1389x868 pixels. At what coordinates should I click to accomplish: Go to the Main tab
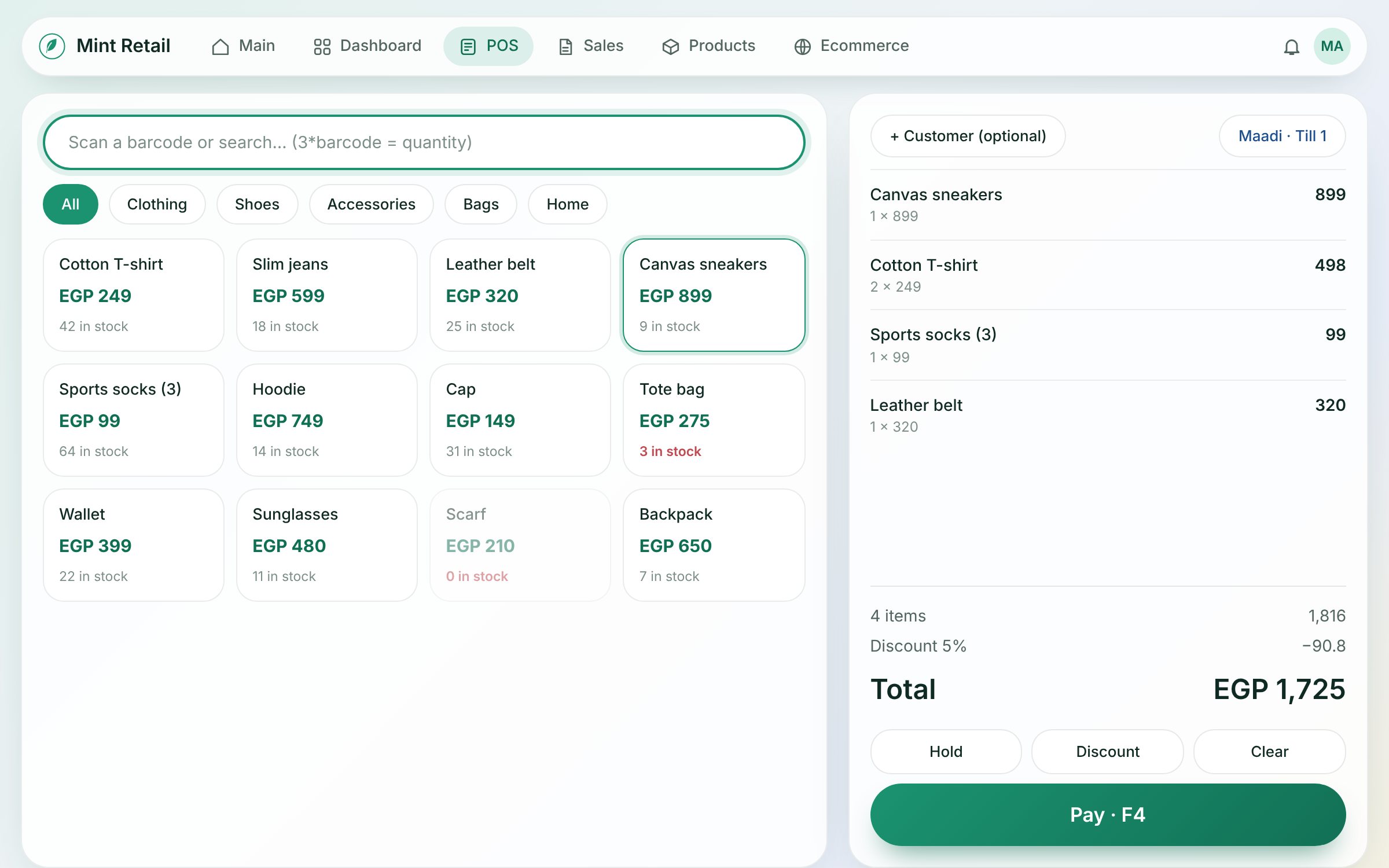coord(243,46)
